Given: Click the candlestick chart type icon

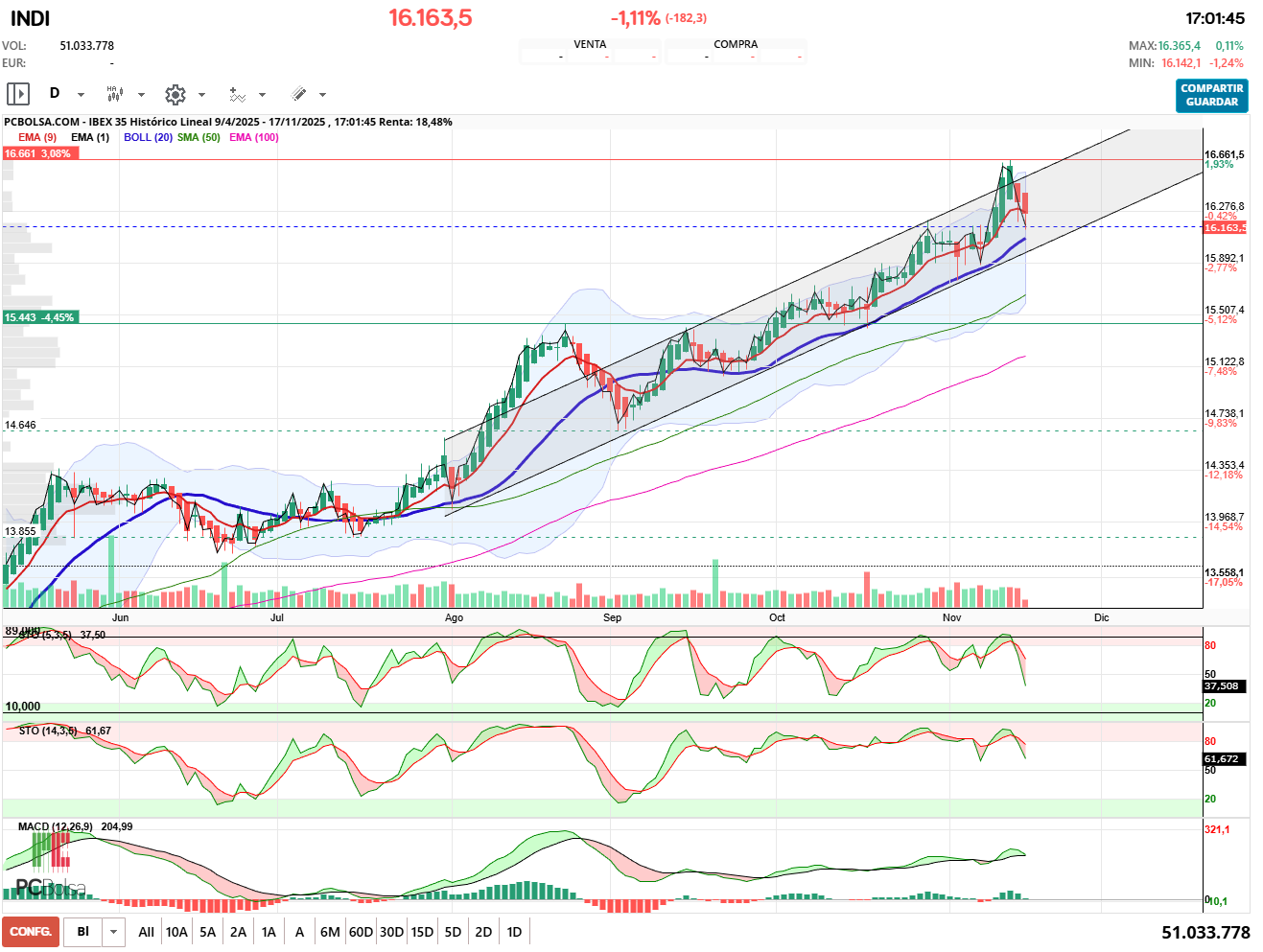Looking at the screenshot, I should pyautogui.click(x=114, y=94).
